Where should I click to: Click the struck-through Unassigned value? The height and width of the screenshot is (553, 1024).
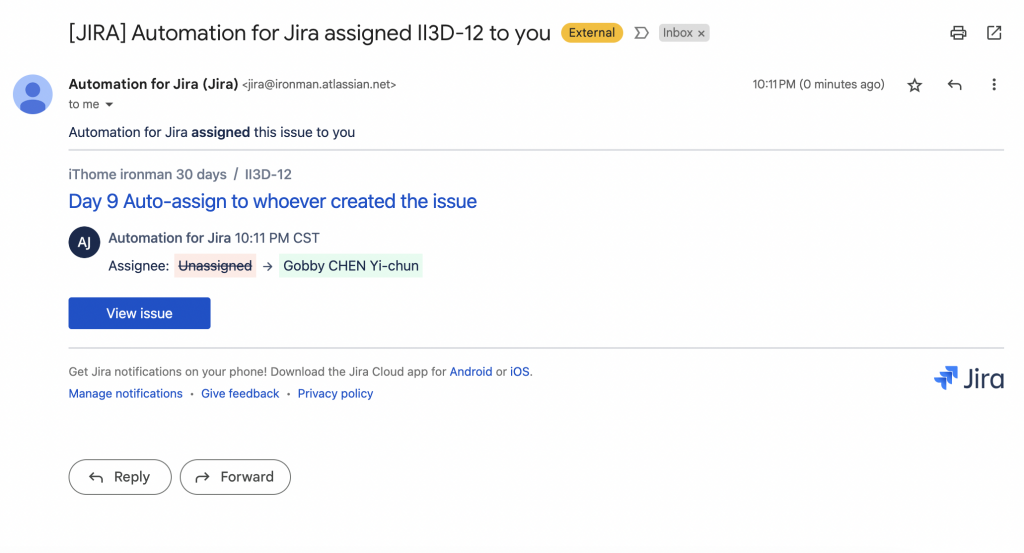[x=215, y=266]
